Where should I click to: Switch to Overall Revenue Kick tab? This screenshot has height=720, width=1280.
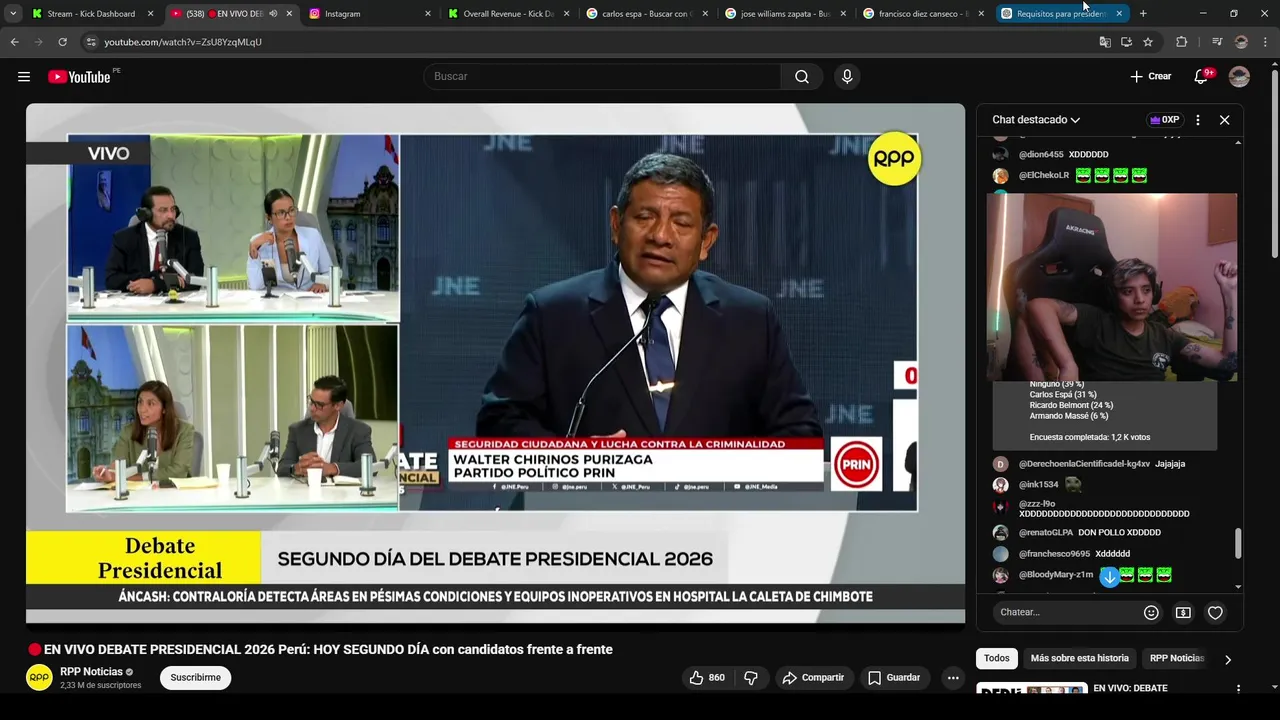508,14
